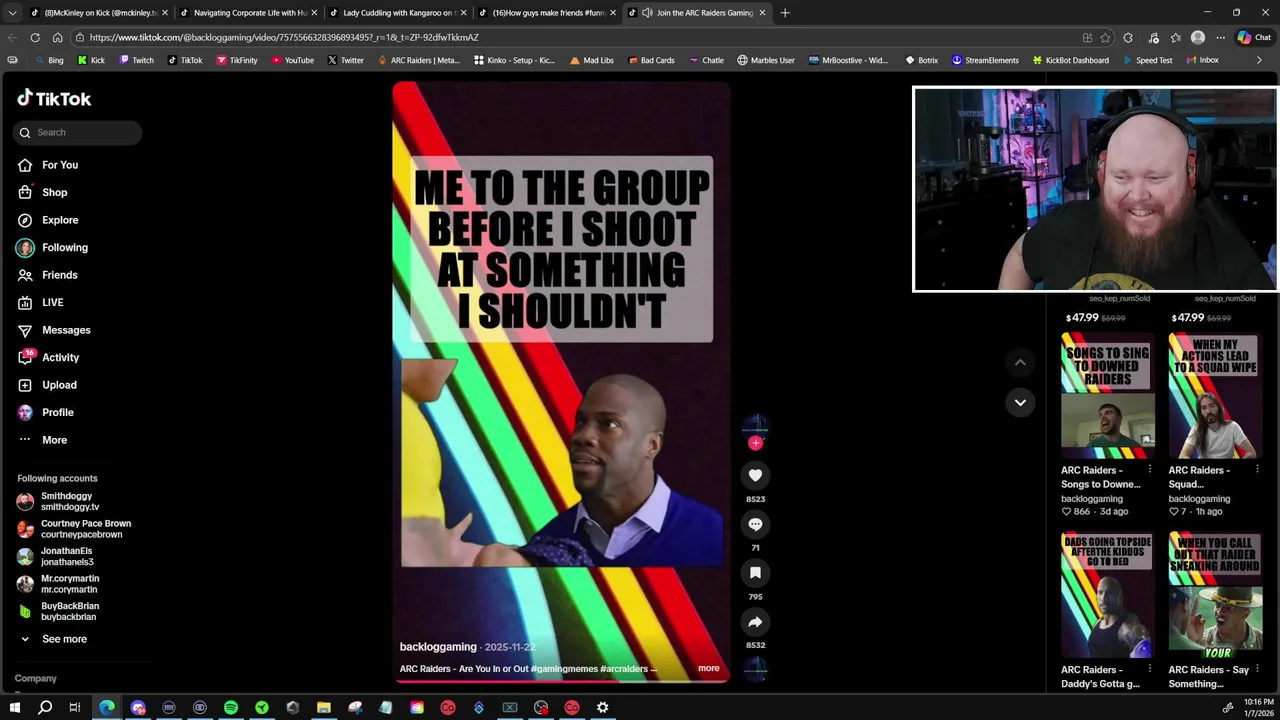Open the Friends page

[x=59, y=275]
